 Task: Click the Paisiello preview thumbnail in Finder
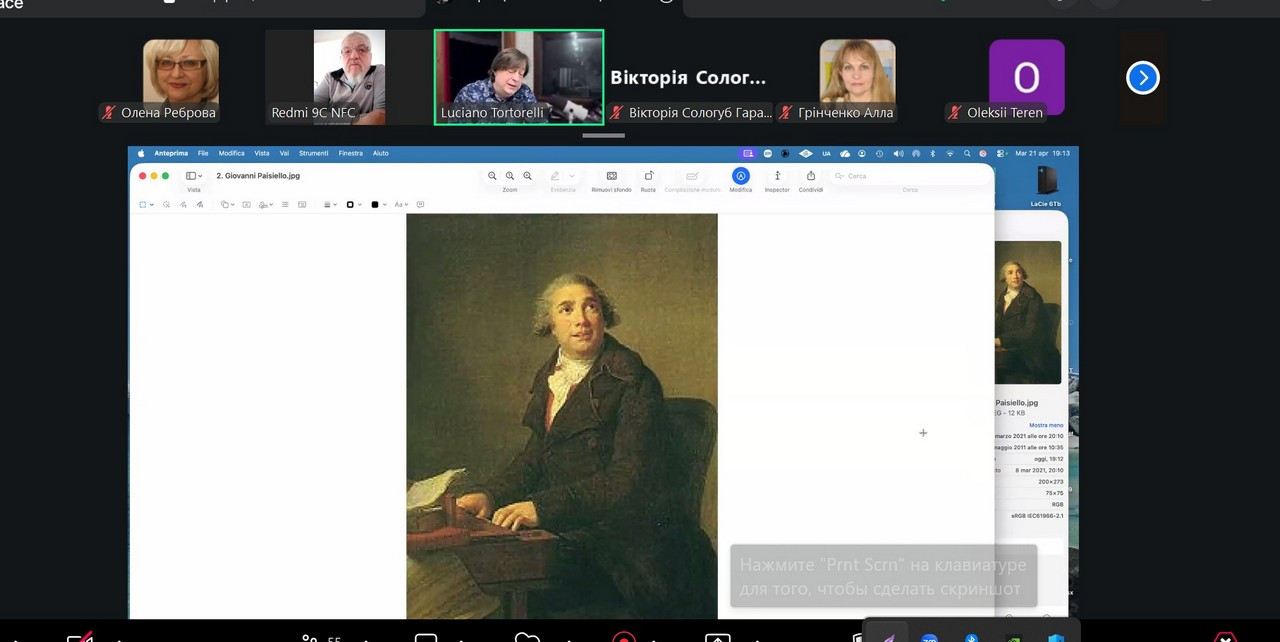[1028, 312]
